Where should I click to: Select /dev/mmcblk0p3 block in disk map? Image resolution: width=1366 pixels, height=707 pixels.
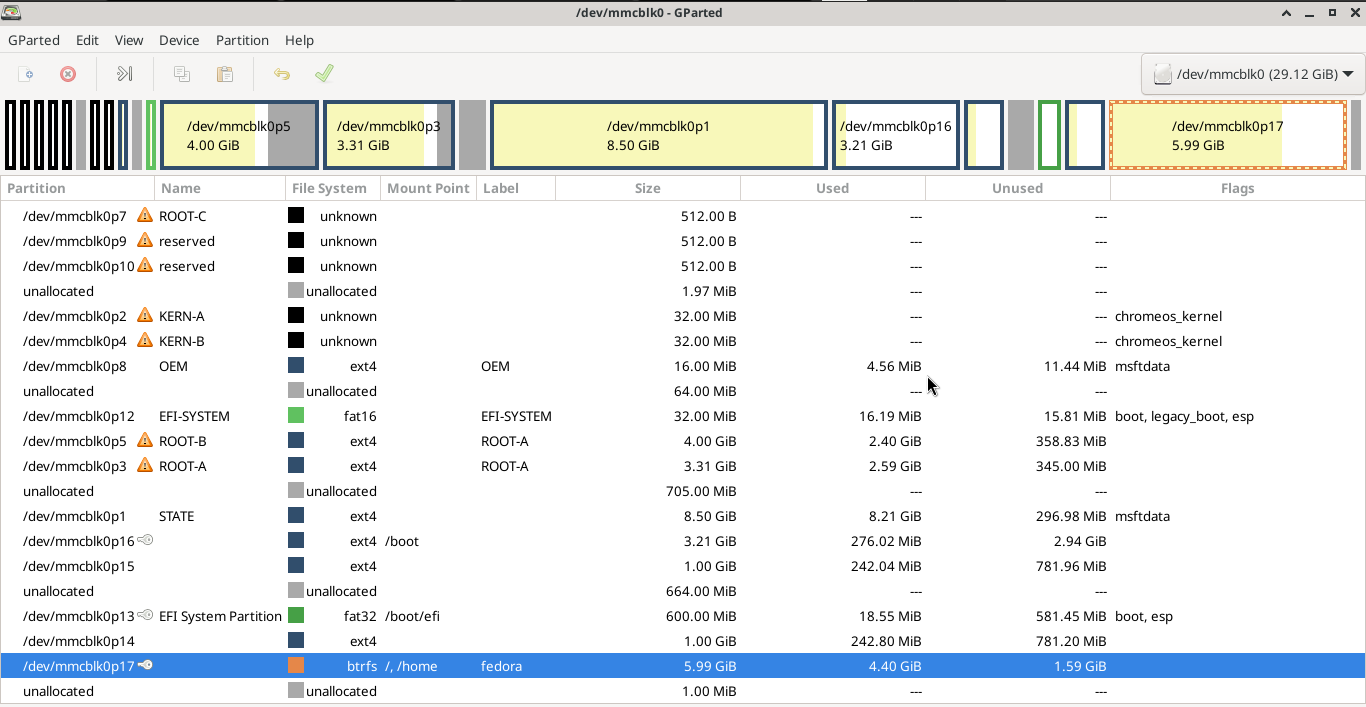[389, 135]
